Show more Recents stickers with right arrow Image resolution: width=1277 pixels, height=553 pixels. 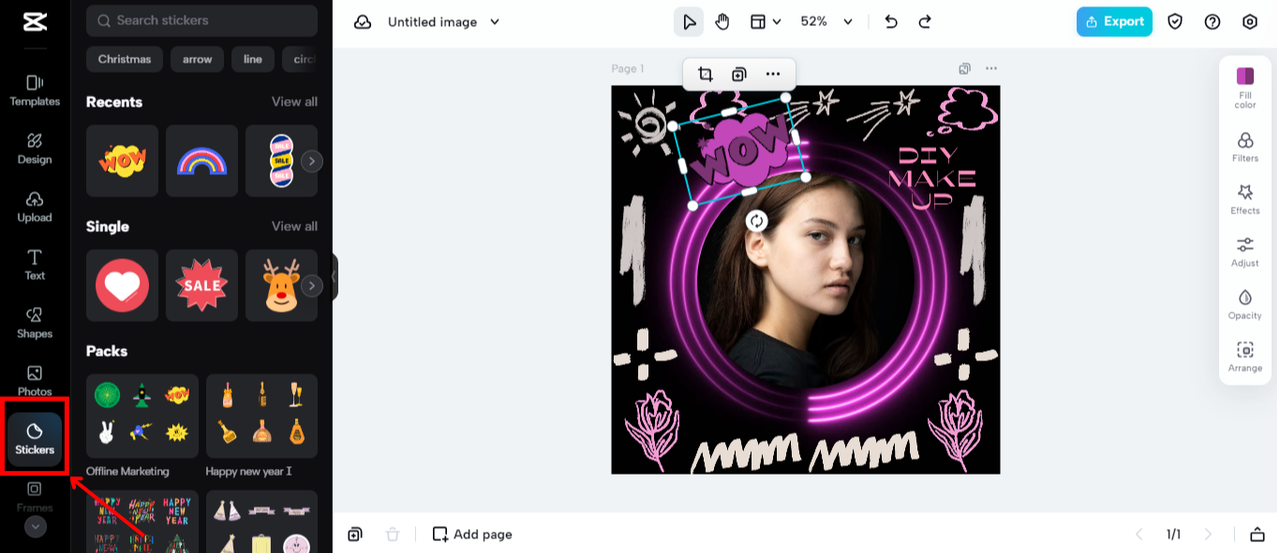point(312,161)
